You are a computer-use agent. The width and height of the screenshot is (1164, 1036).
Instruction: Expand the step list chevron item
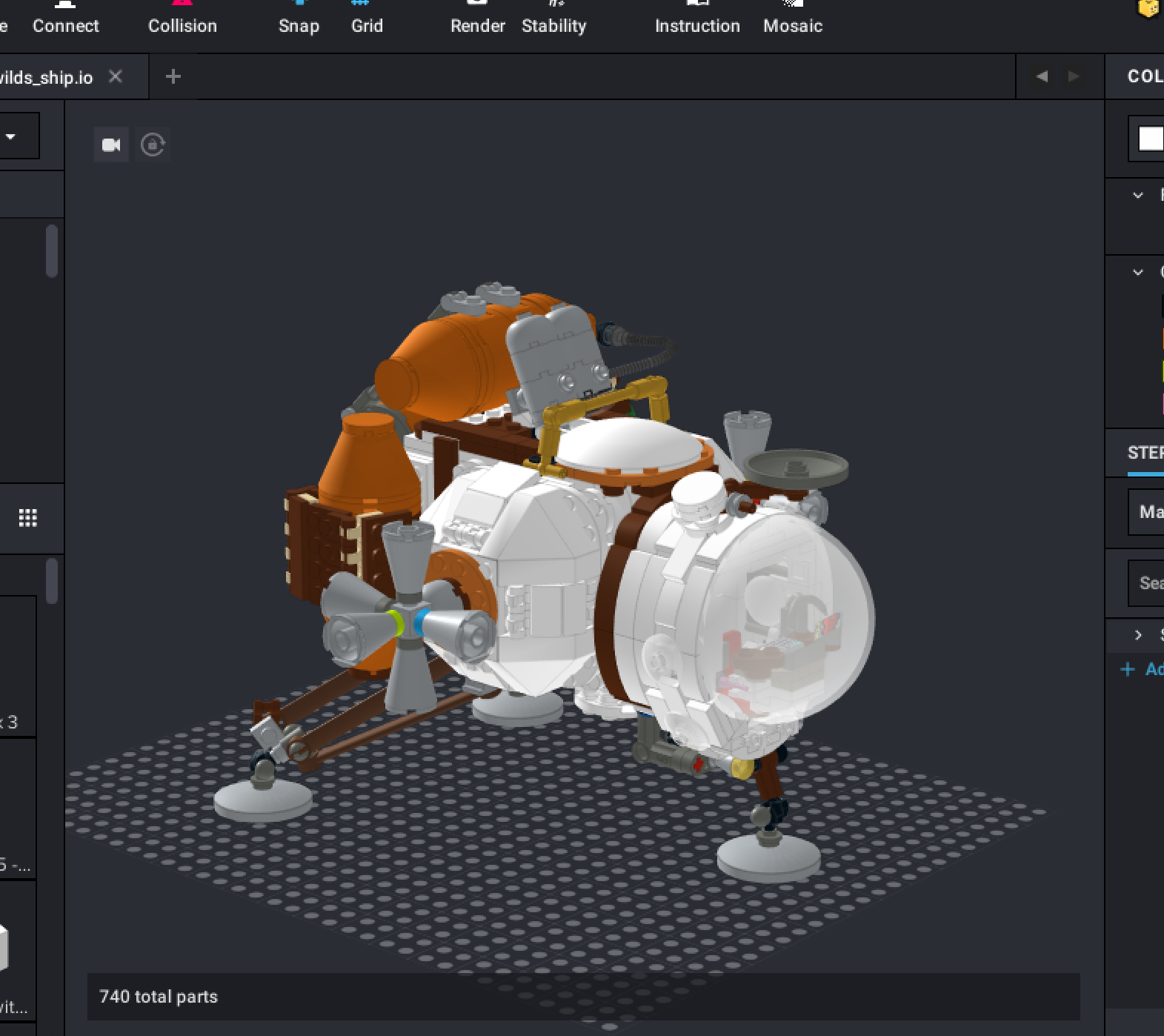(1138, 635)
